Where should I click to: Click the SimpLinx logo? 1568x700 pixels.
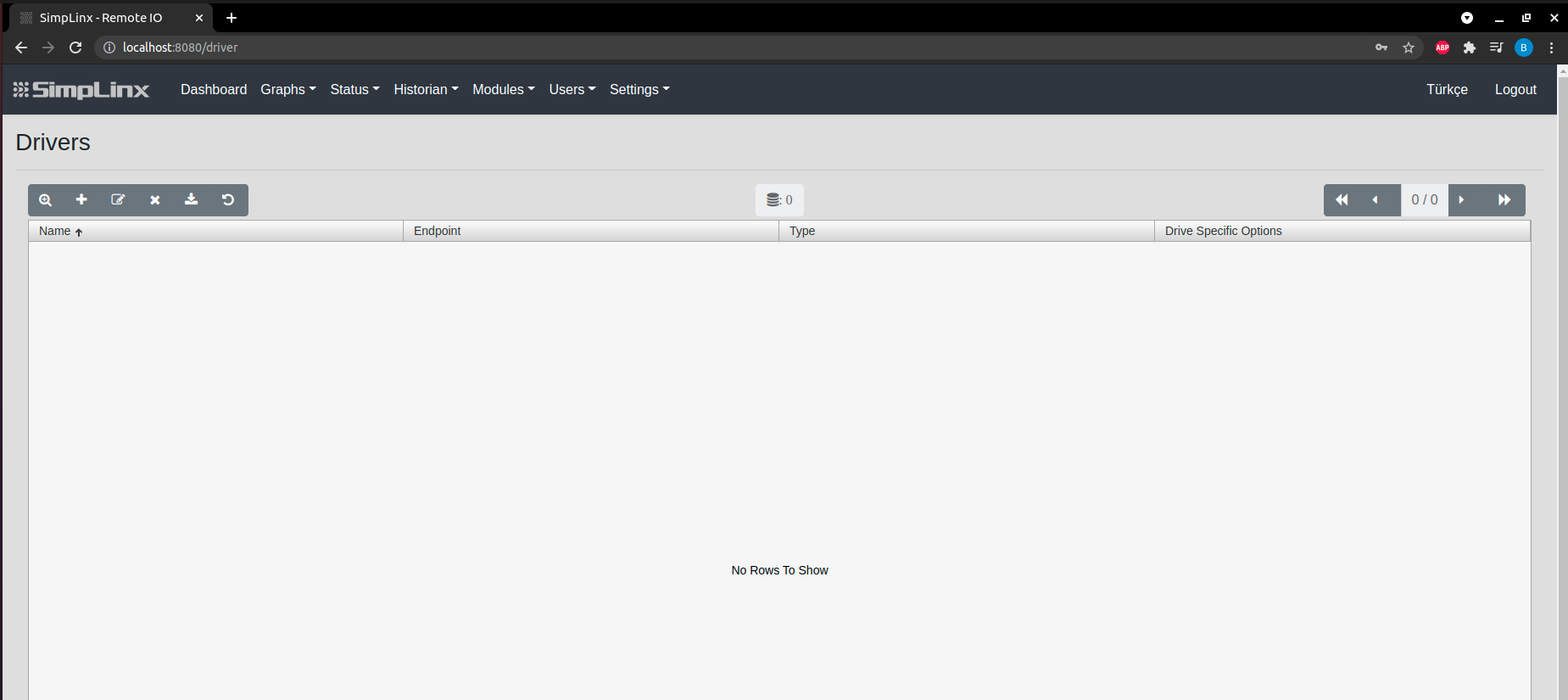[x=81, y=90]
